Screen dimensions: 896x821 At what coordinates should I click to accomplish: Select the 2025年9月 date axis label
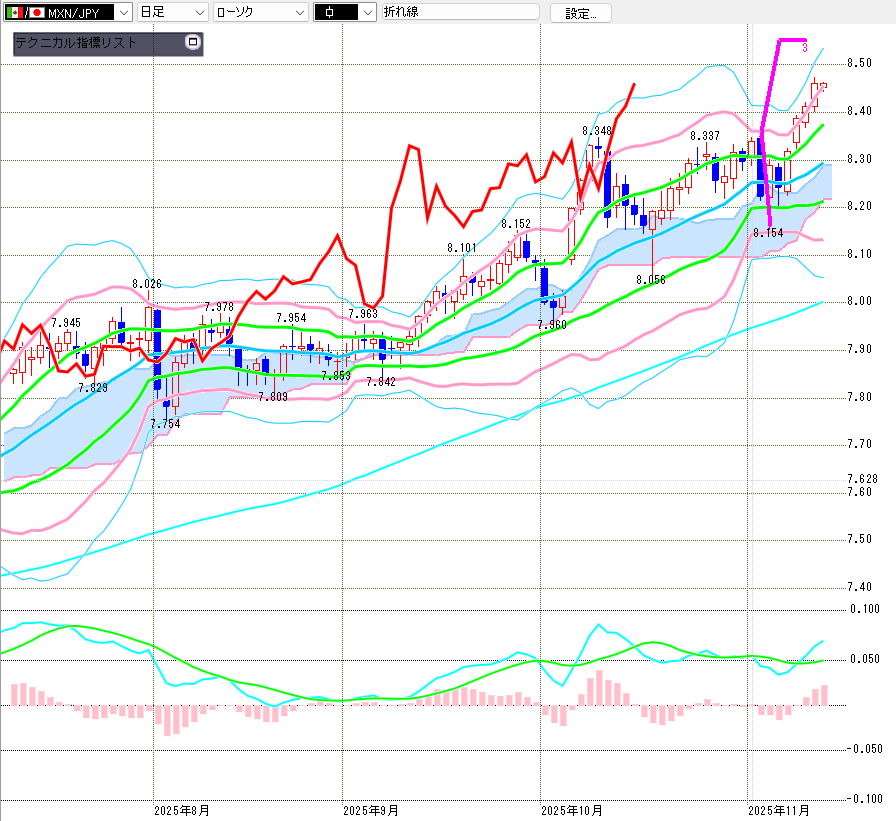pyautogui.click(x=370, y=809)
